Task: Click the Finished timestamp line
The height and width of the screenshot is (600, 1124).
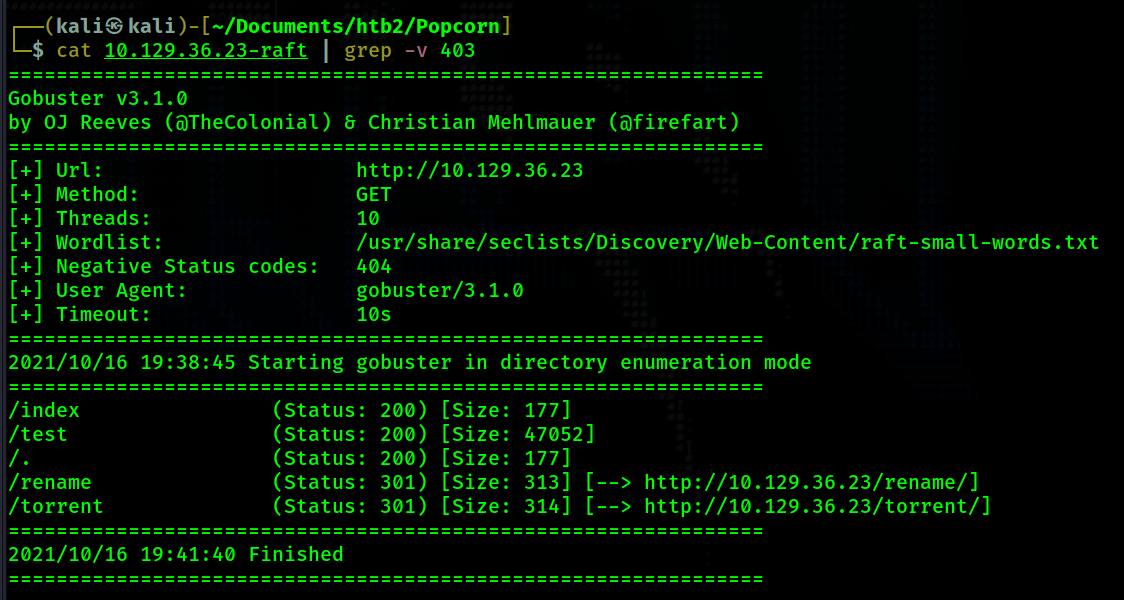Action: pyautogui.click(x=176, y=554)
